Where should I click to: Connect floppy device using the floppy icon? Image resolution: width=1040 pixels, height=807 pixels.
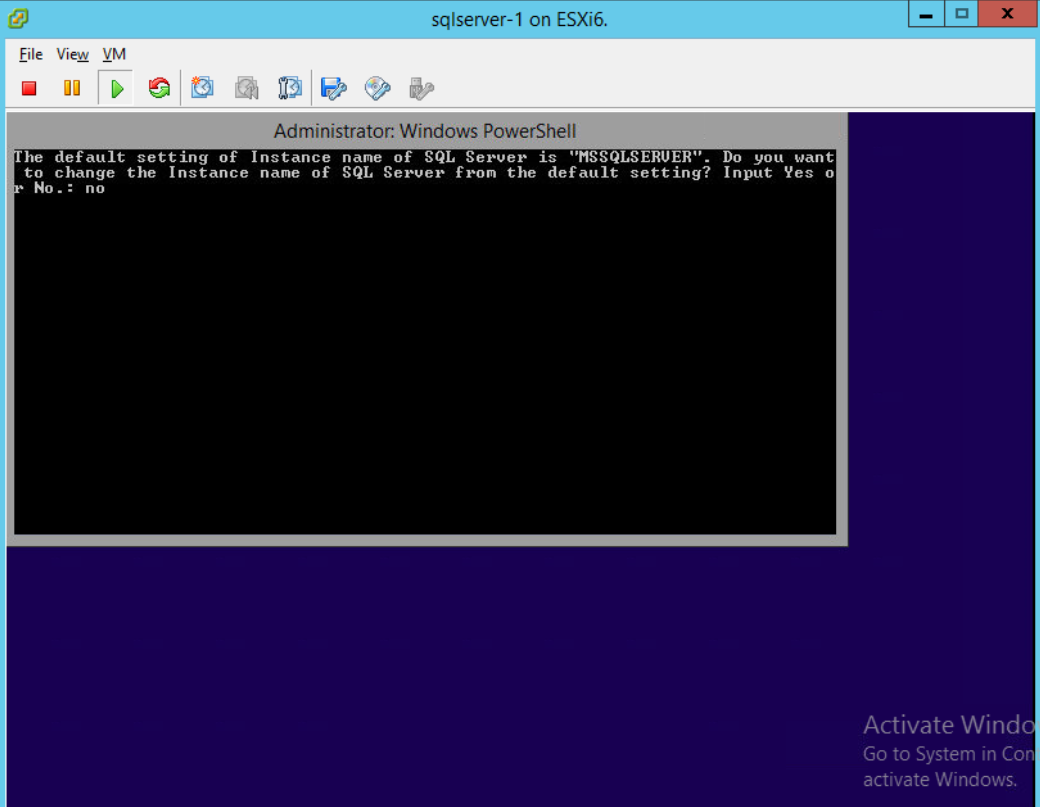334,88
